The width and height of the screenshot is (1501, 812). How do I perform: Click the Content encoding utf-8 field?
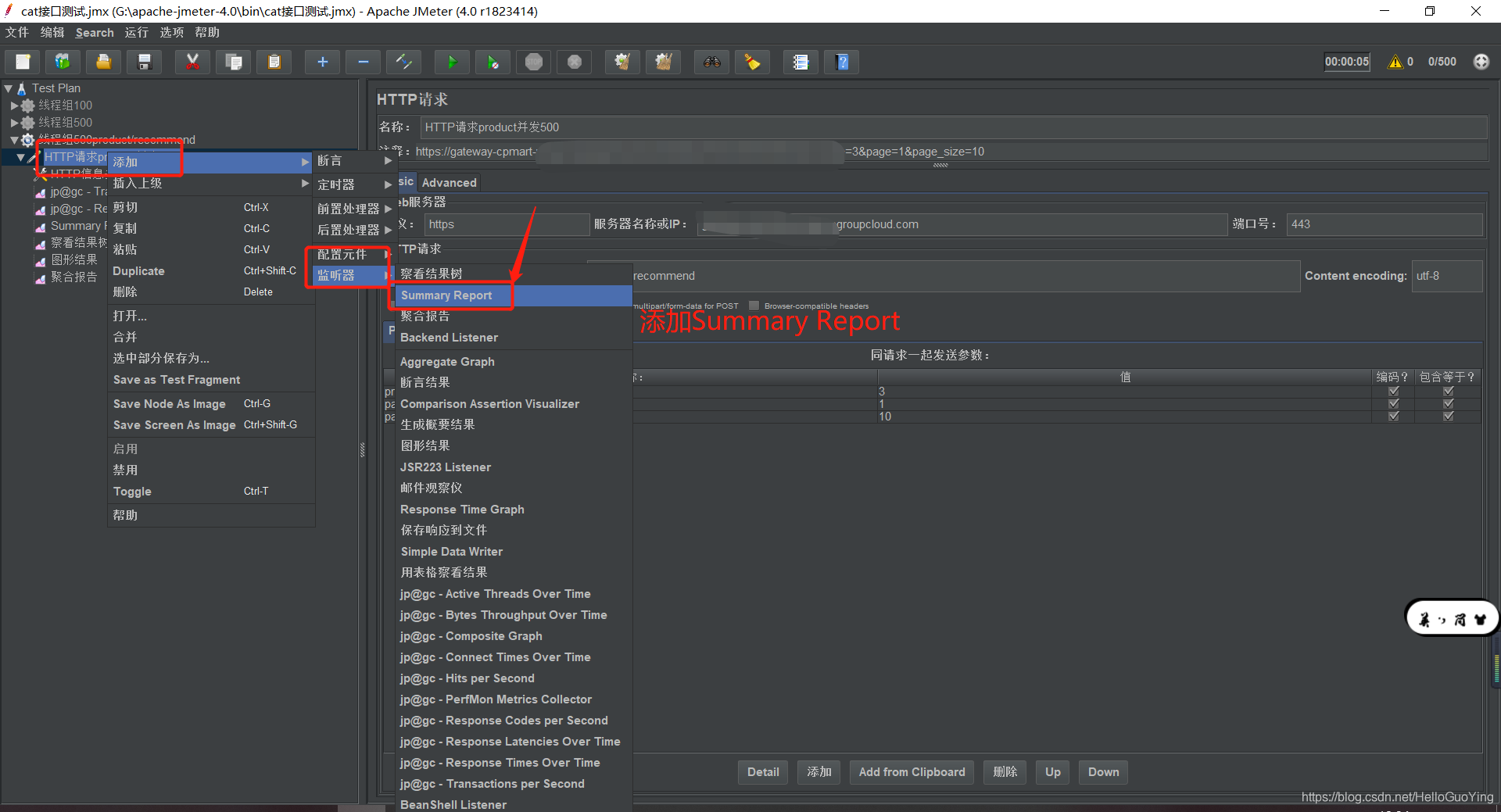pyautogui.click(x=1447, y=276)
